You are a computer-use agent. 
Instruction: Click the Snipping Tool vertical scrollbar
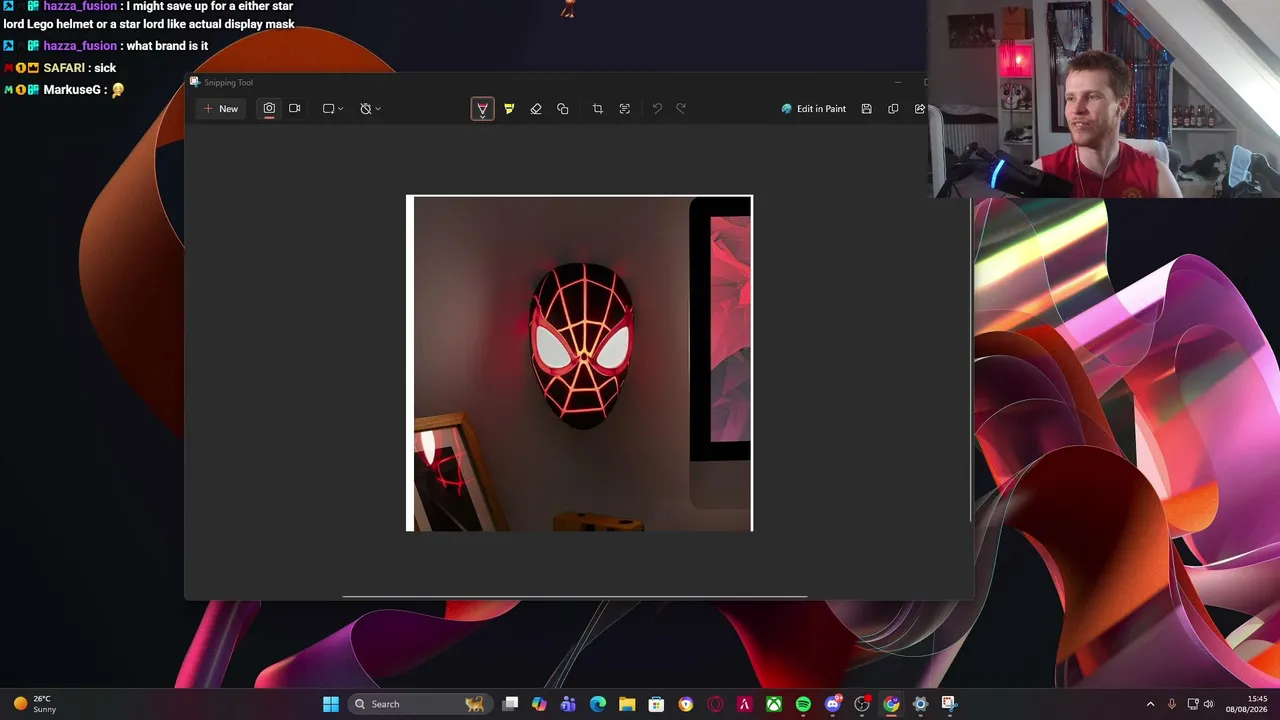point(972,360)
